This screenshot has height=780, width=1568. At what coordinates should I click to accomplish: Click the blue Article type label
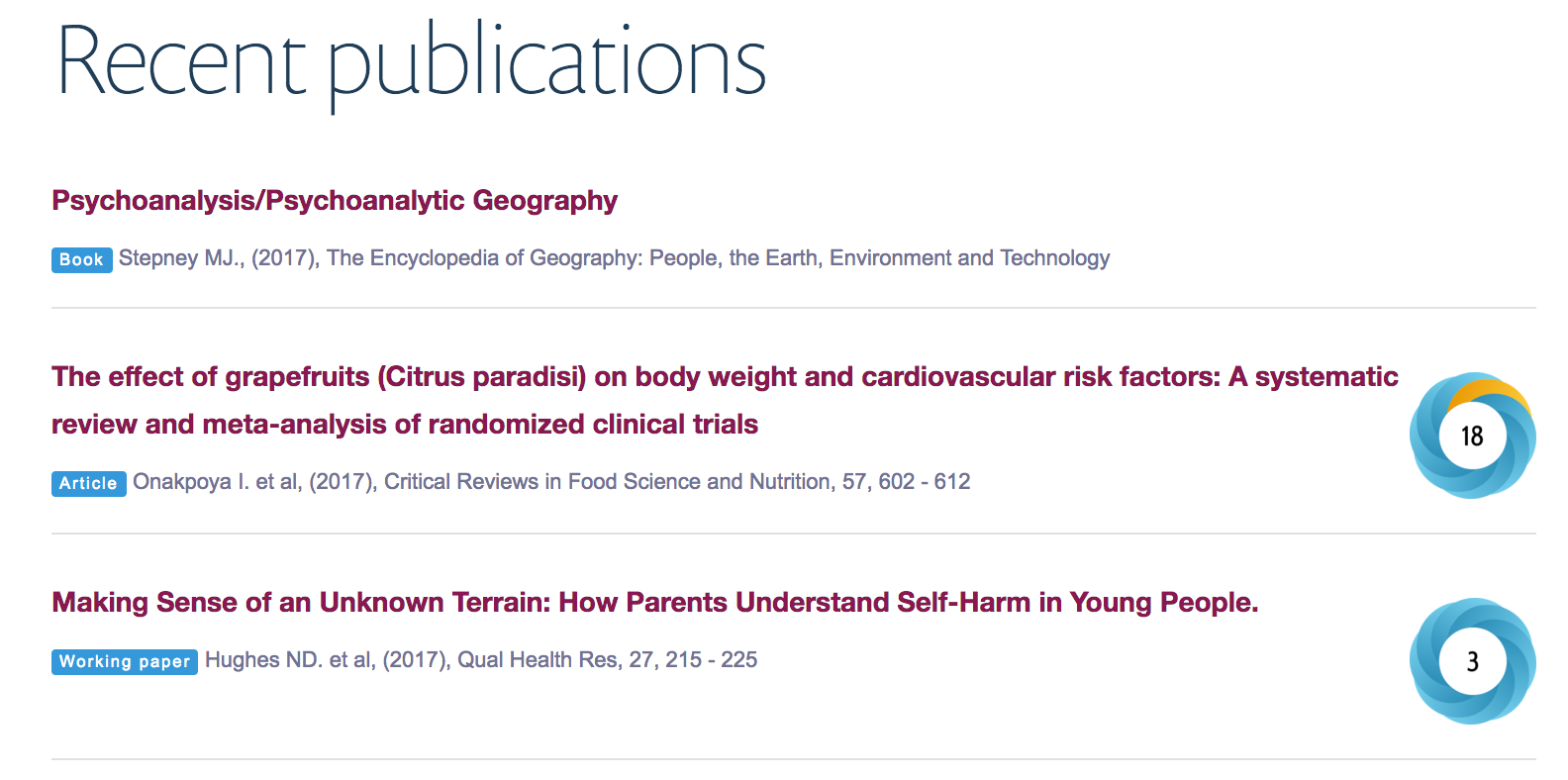[88, 483]
